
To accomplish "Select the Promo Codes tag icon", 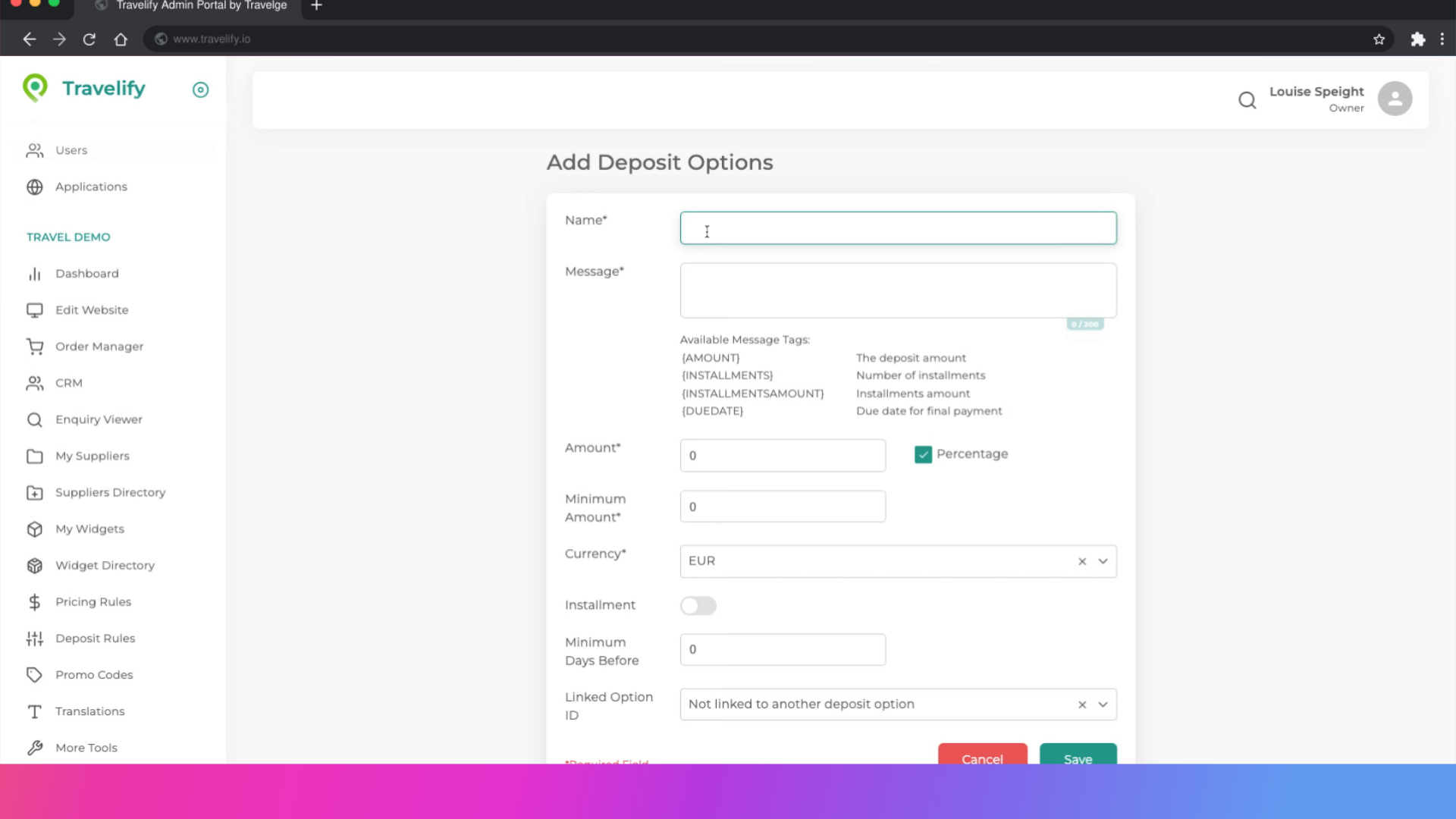I will tap(35, 674).
